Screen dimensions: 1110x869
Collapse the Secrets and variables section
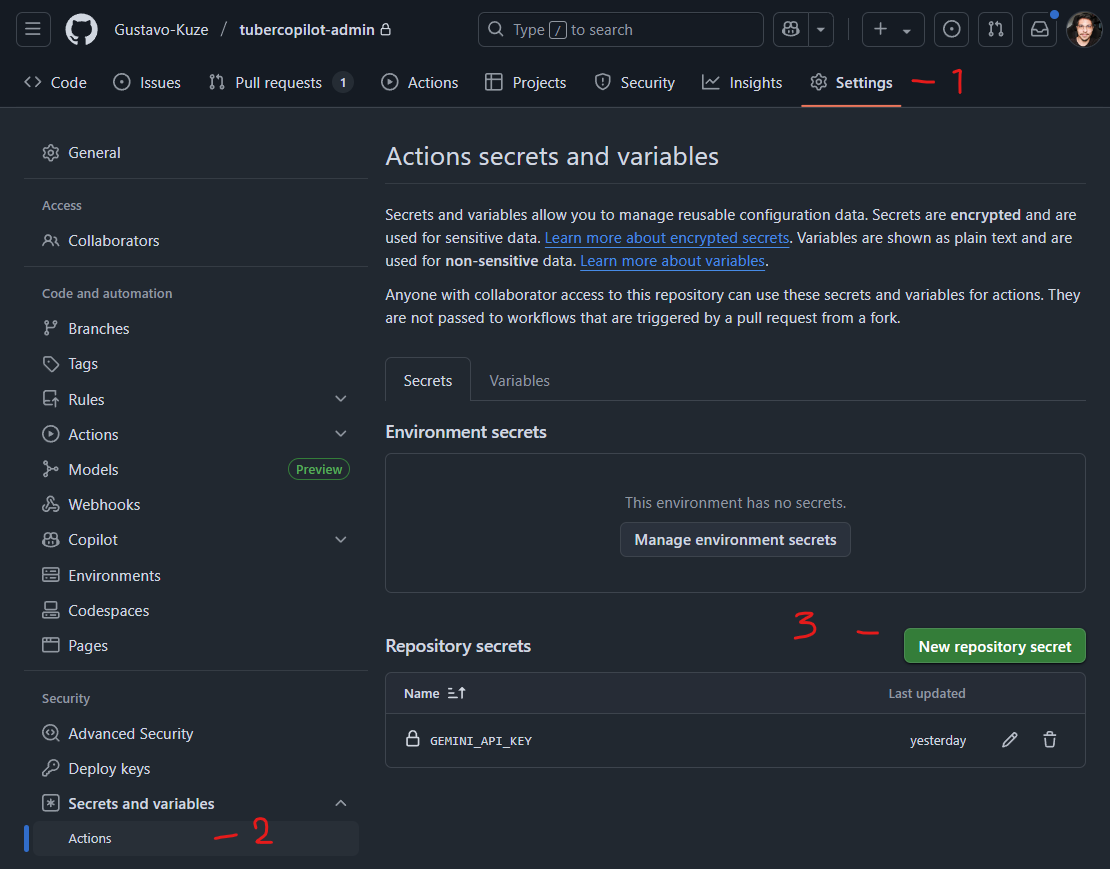point(341,803)
